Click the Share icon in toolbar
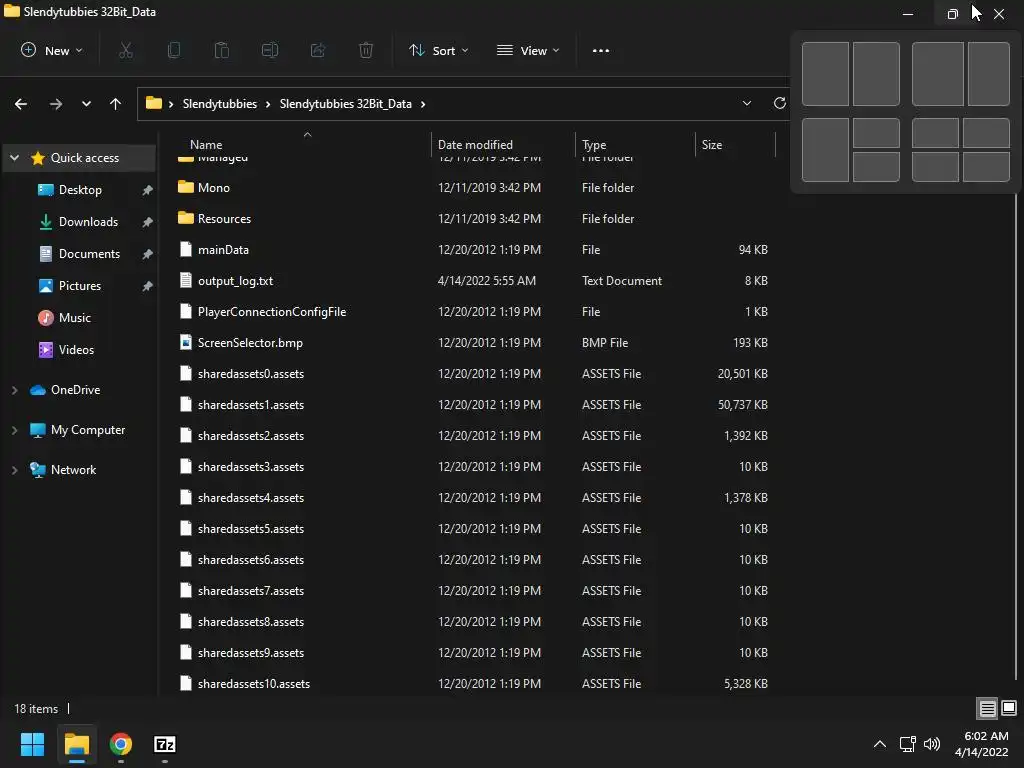 (318, 50)
